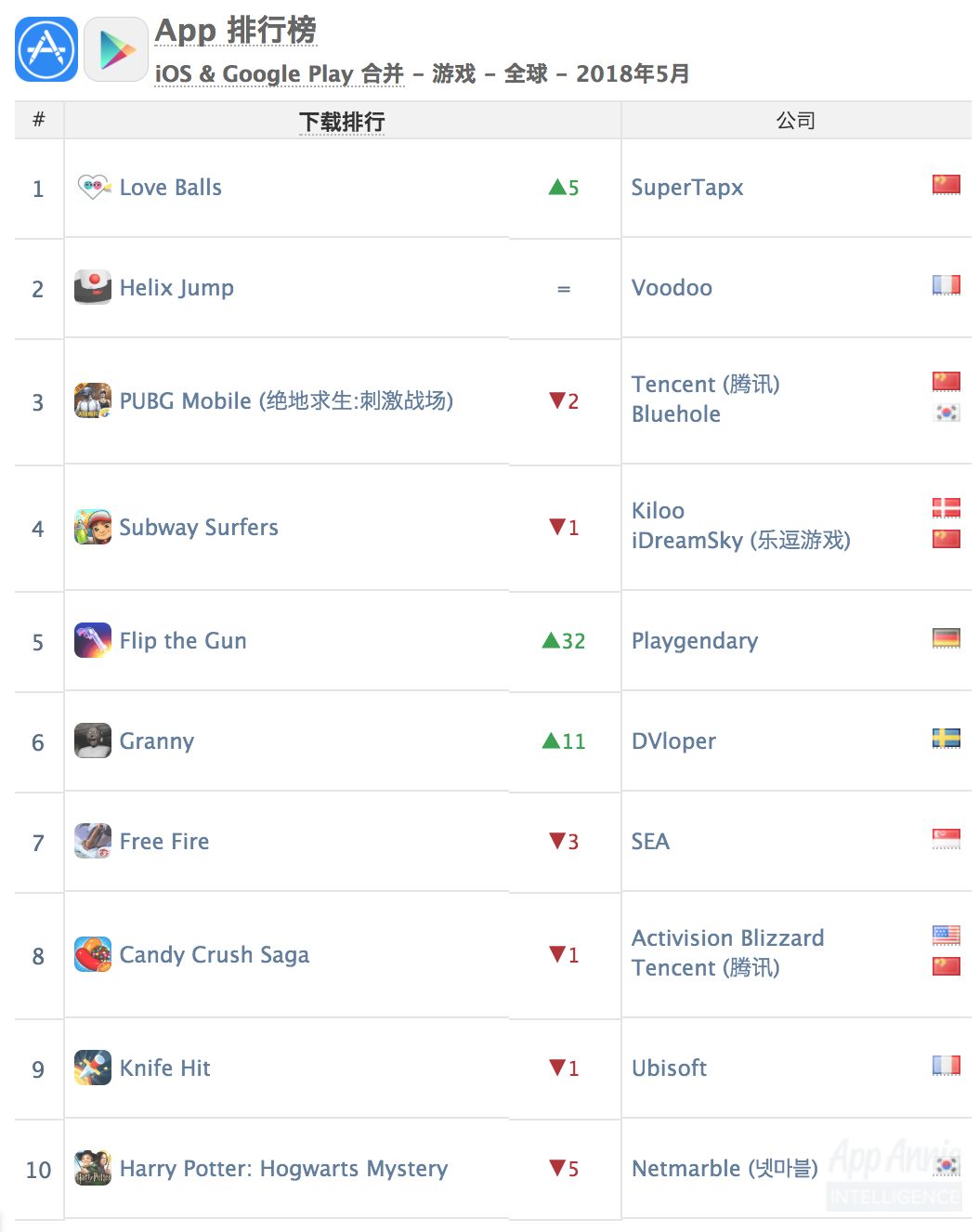Select the 公司 column header
This screenshot has width=979, height=1232.
(795, 121)
